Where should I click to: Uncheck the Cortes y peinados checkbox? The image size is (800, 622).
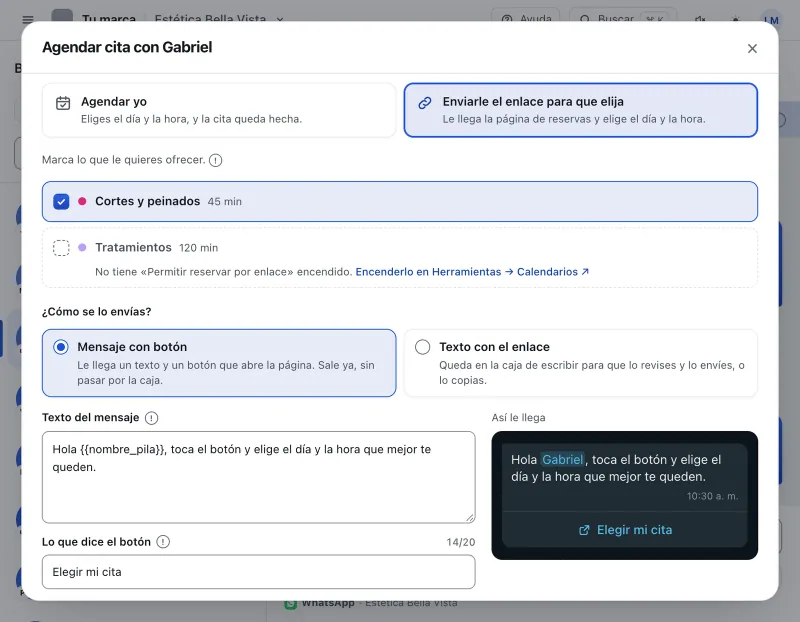(x=61, y=202)
